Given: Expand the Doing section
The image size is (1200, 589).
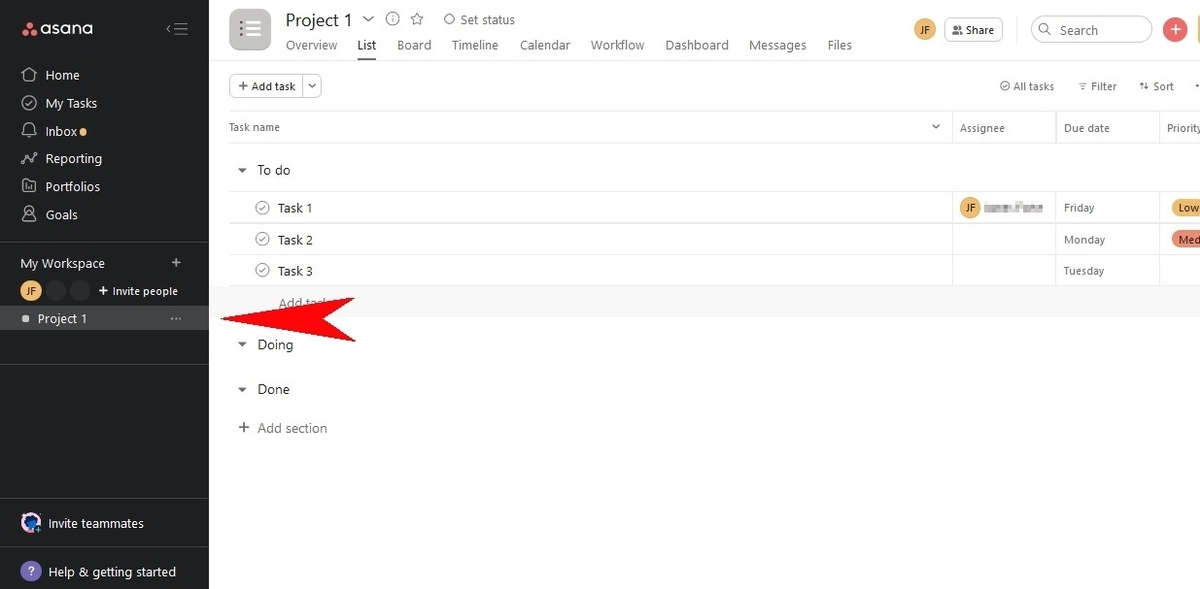Looking at the screenshot, I should click(242, 345).
